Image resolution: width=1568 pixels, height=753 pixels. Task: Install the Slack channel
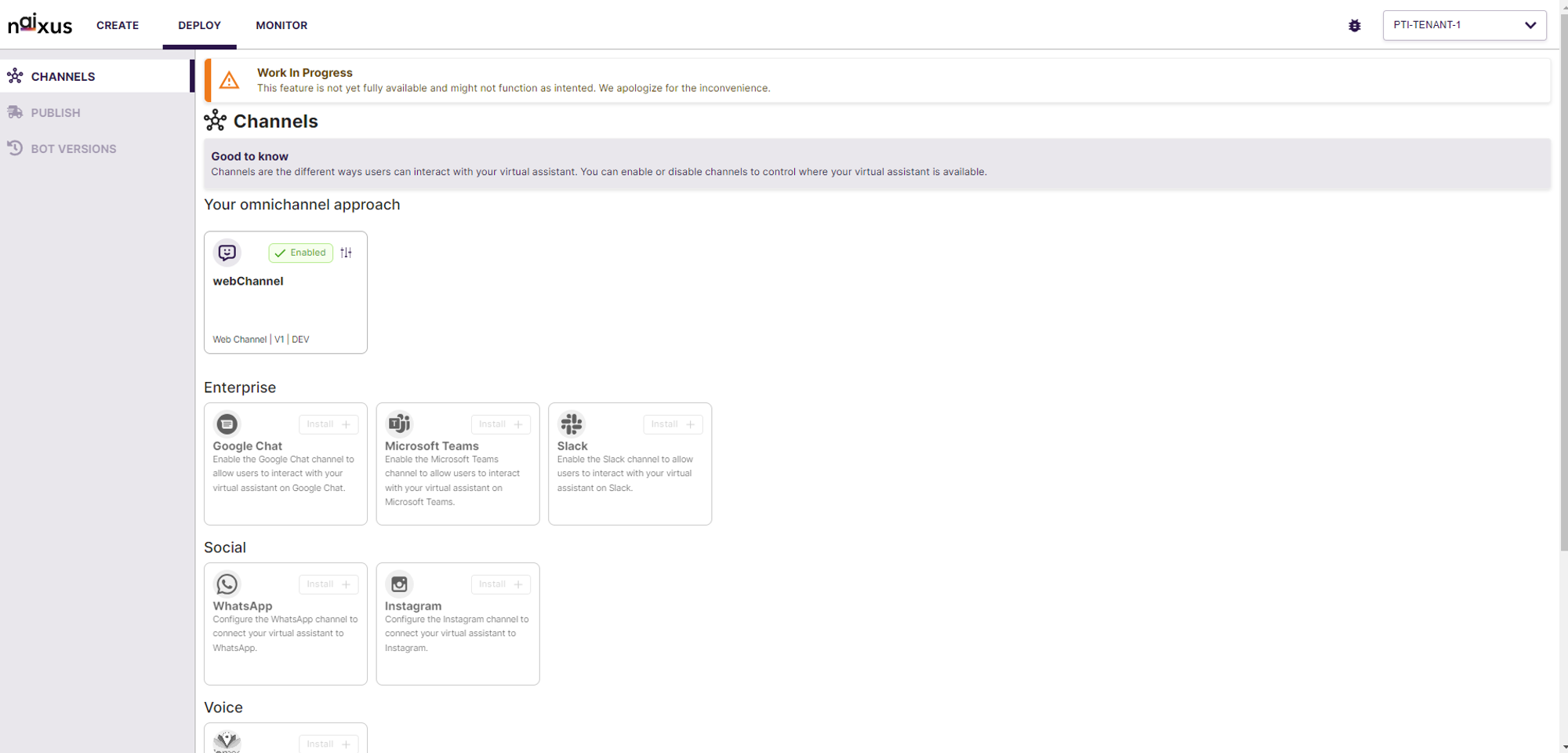click(x=673, y=424)
